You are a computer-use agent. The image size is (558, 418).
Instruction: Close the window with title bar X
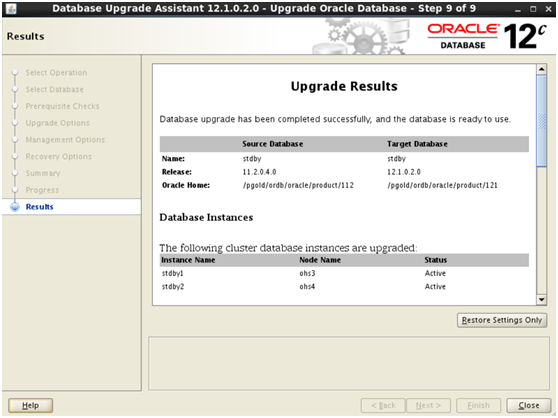click(548, 9)
